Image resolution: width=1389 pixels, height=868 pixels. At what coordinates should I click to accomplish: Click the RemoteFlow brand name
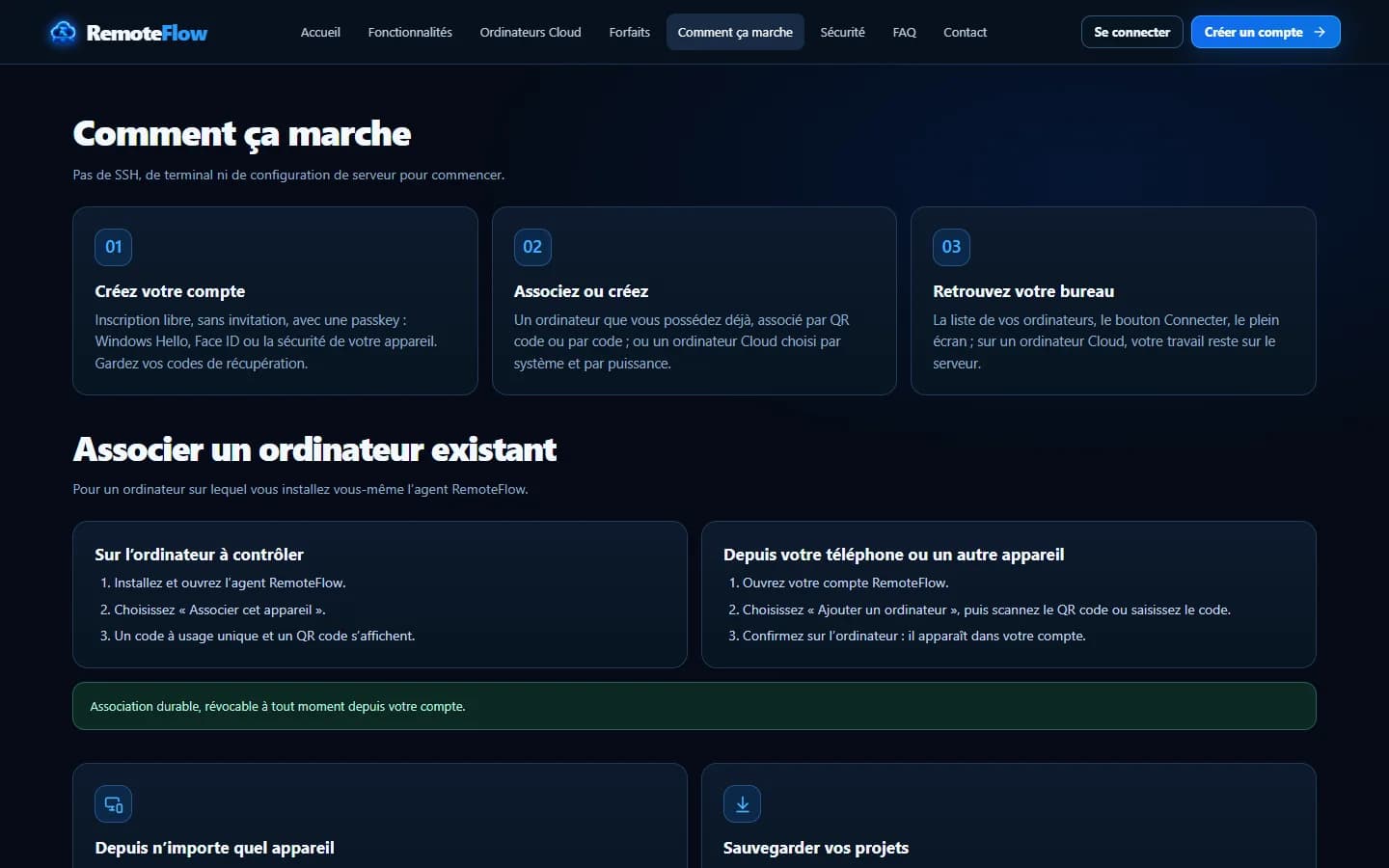[x=147, y=33]
